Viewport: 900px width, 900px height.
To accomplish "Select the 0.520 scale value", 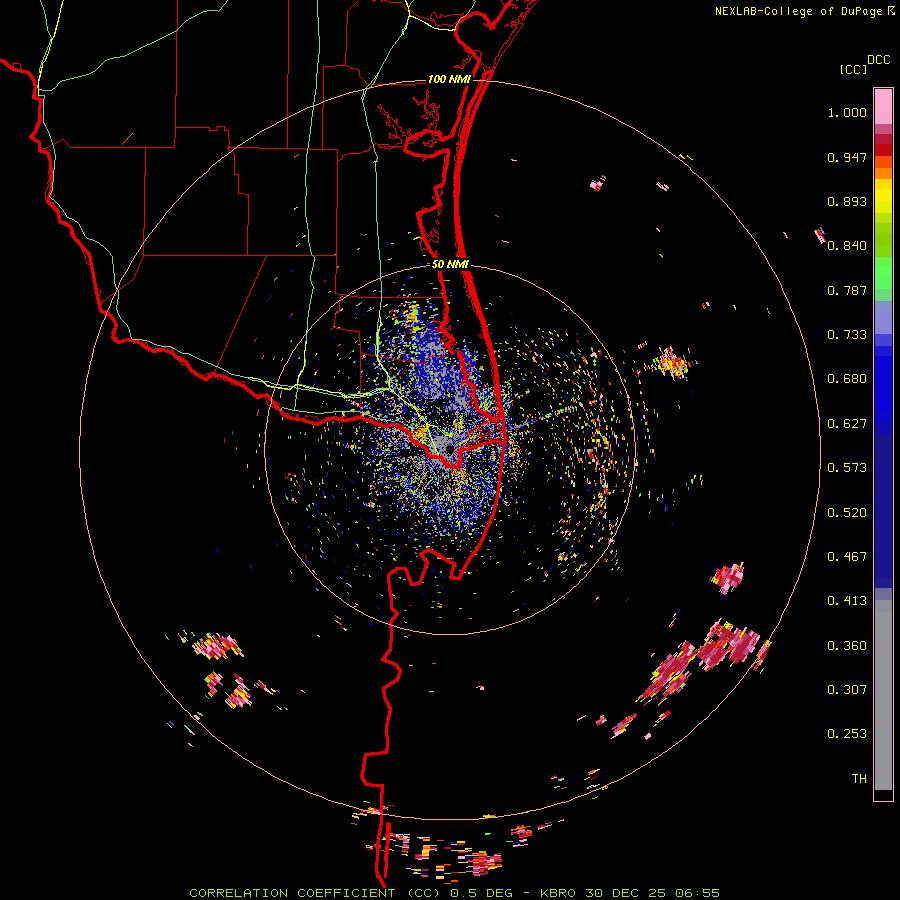I will [847, 513].
